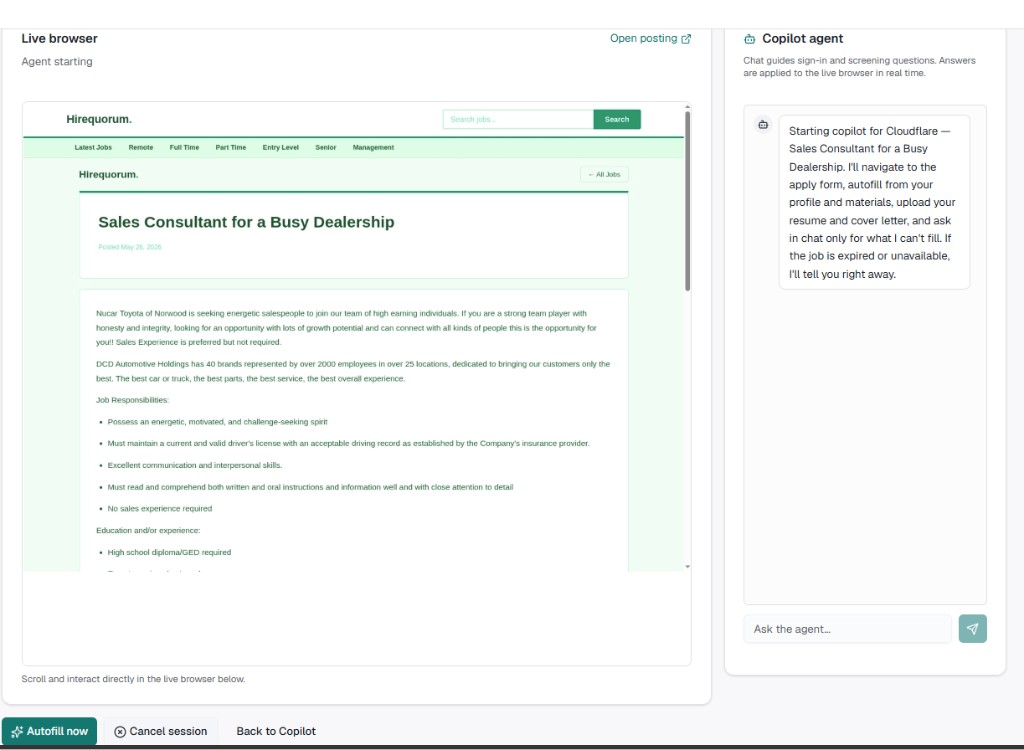This screenshot has height=750, width=1024.
Task: Click the external link icon beside Open posting
Action: 686,39
